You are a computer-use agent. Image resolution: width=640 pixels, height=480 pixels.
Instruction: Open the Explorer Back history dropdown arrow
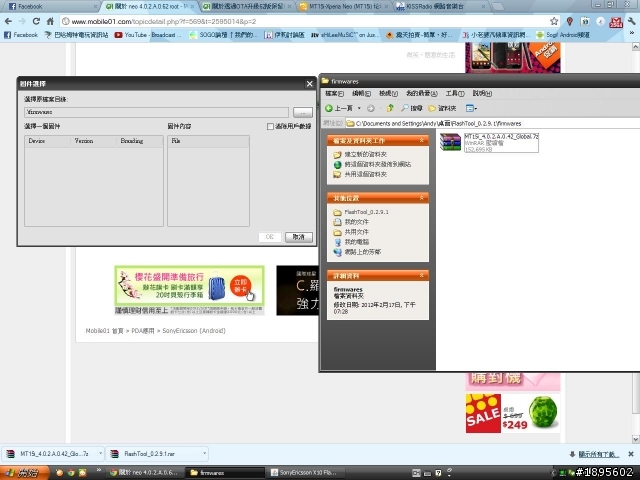(359, 108)
